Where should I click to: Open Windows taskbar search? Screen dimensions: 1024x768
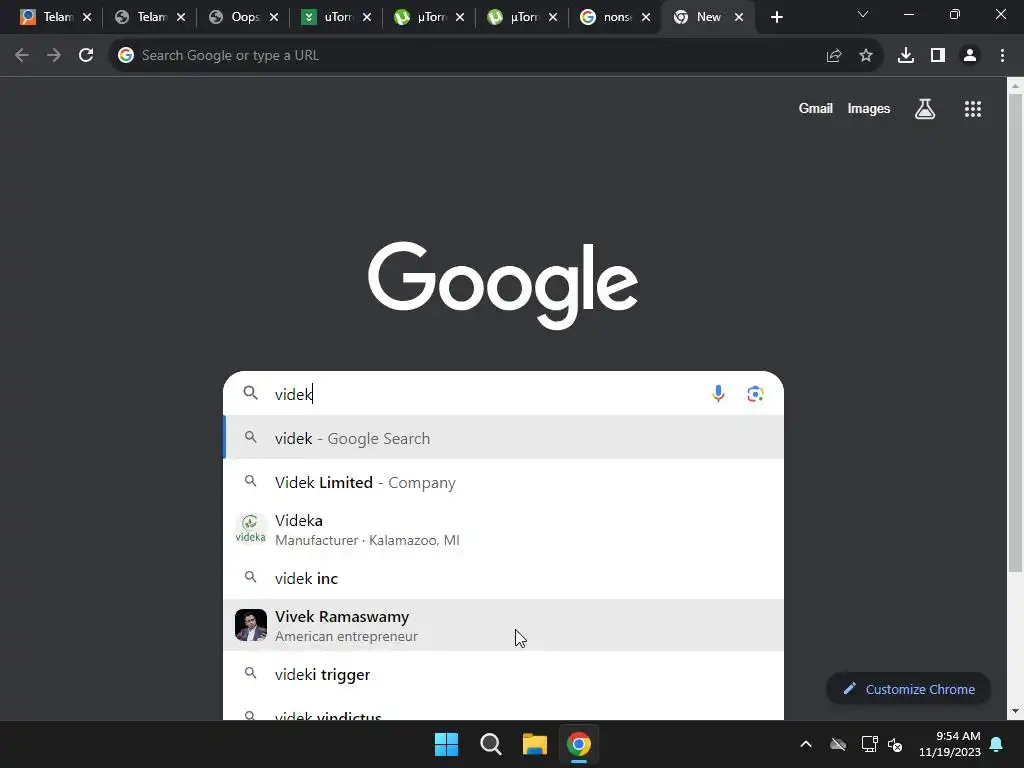coord(490,744)
